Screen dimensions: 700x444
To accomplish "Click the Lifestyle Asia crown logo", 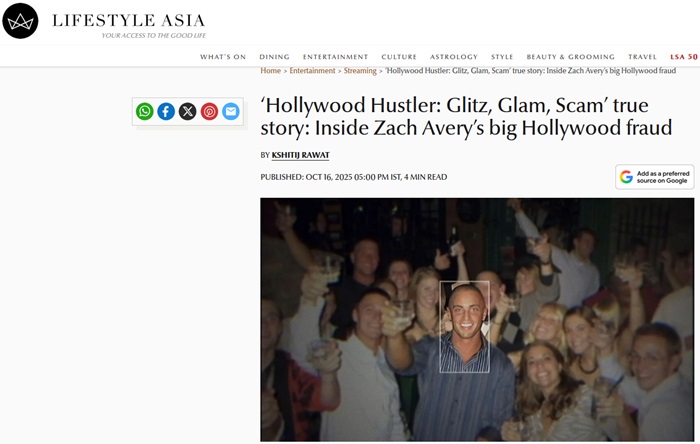I will tap(20, 21).
